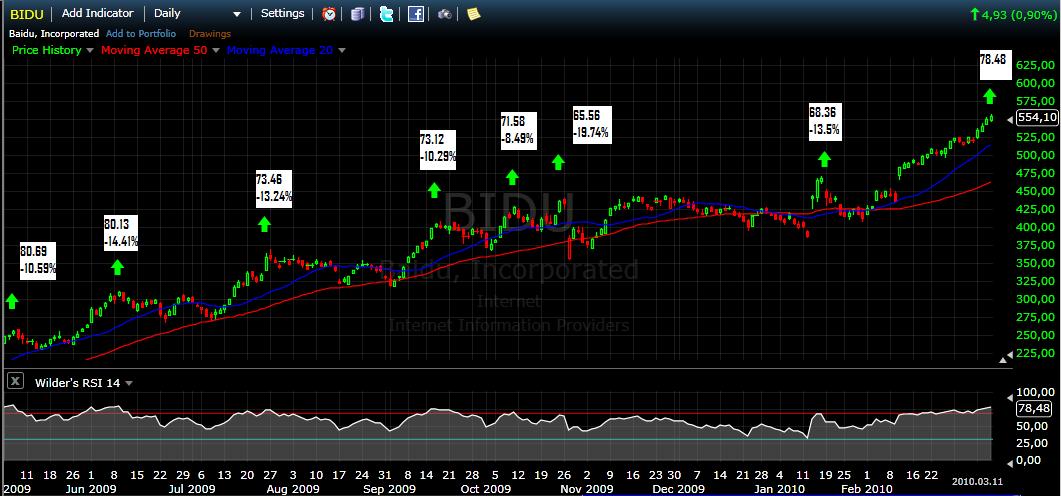
Task: Click the 625,00 price axis label
Action: point(1037,65)
